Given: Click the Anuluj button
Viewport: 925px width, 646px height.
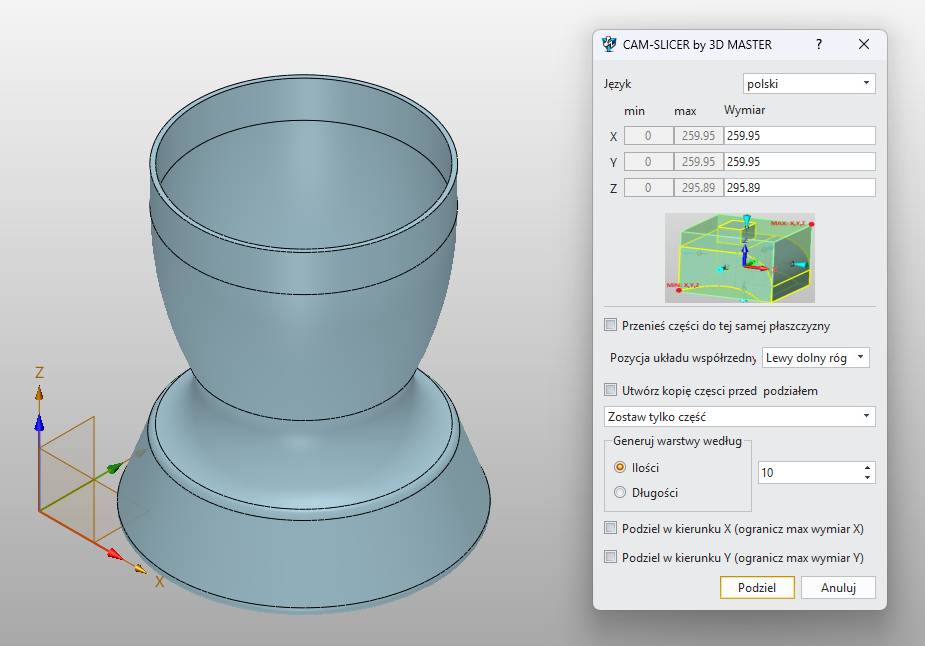Looking at the screenshot, I should point(838,587).
